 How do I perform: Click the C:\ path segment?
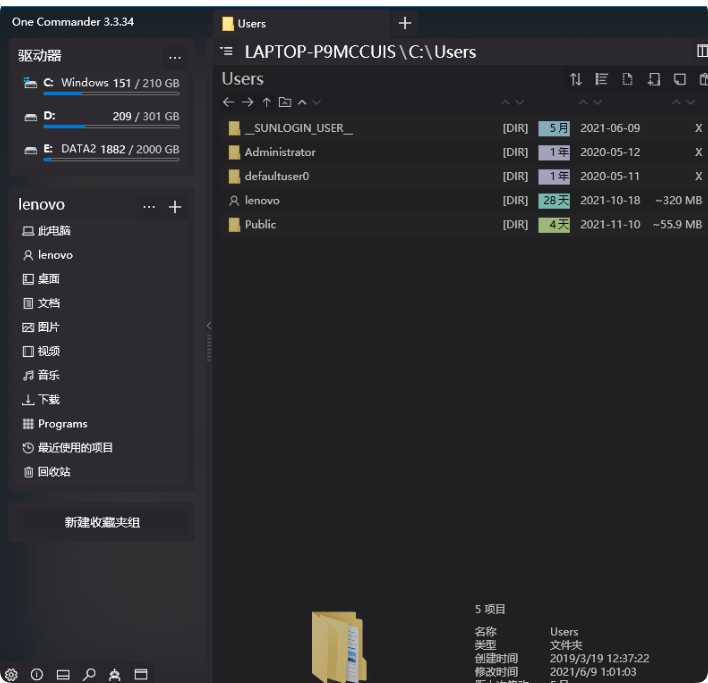pos(420,52)
